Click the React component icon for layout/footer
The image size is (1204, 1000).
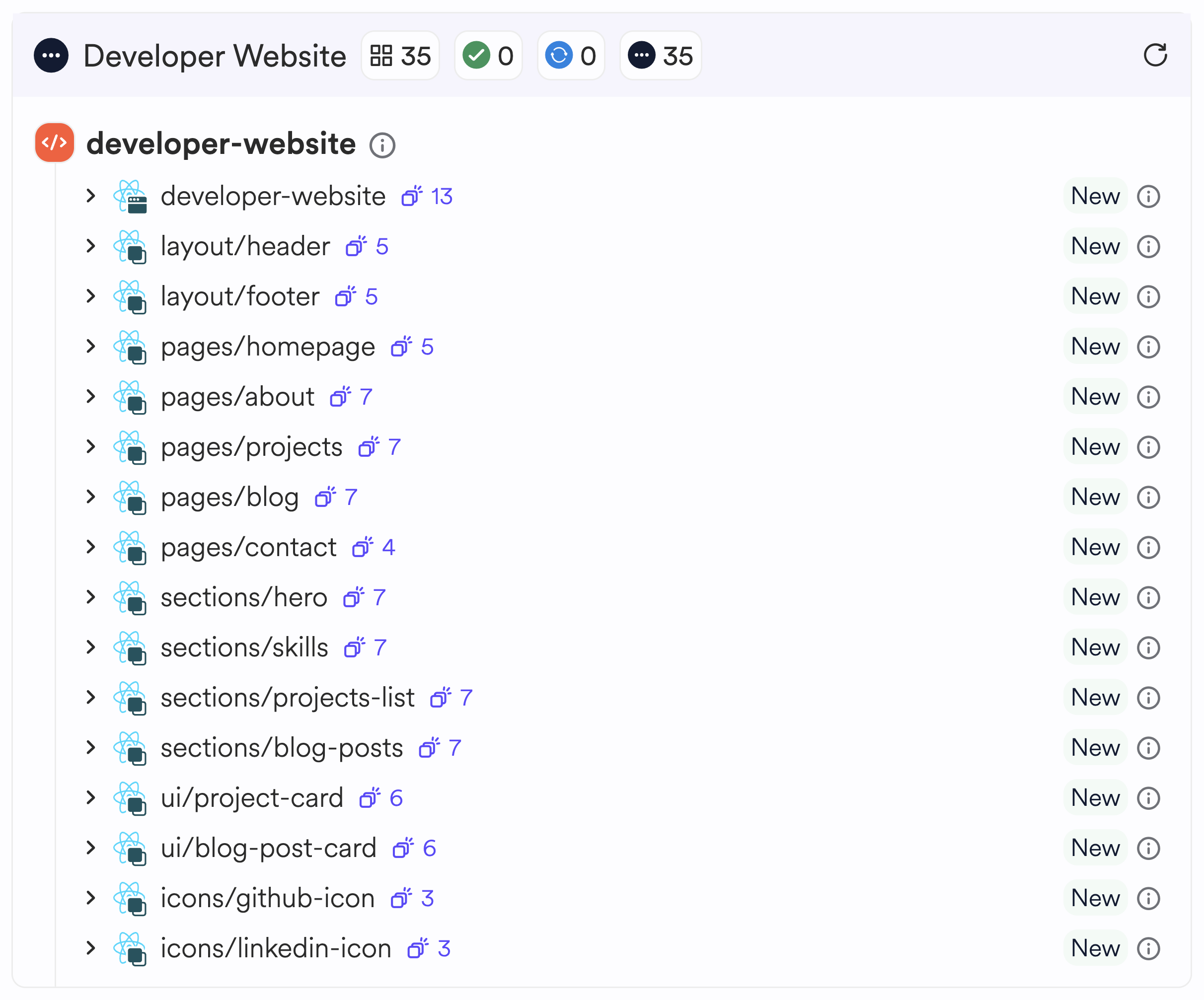(130, 297)
